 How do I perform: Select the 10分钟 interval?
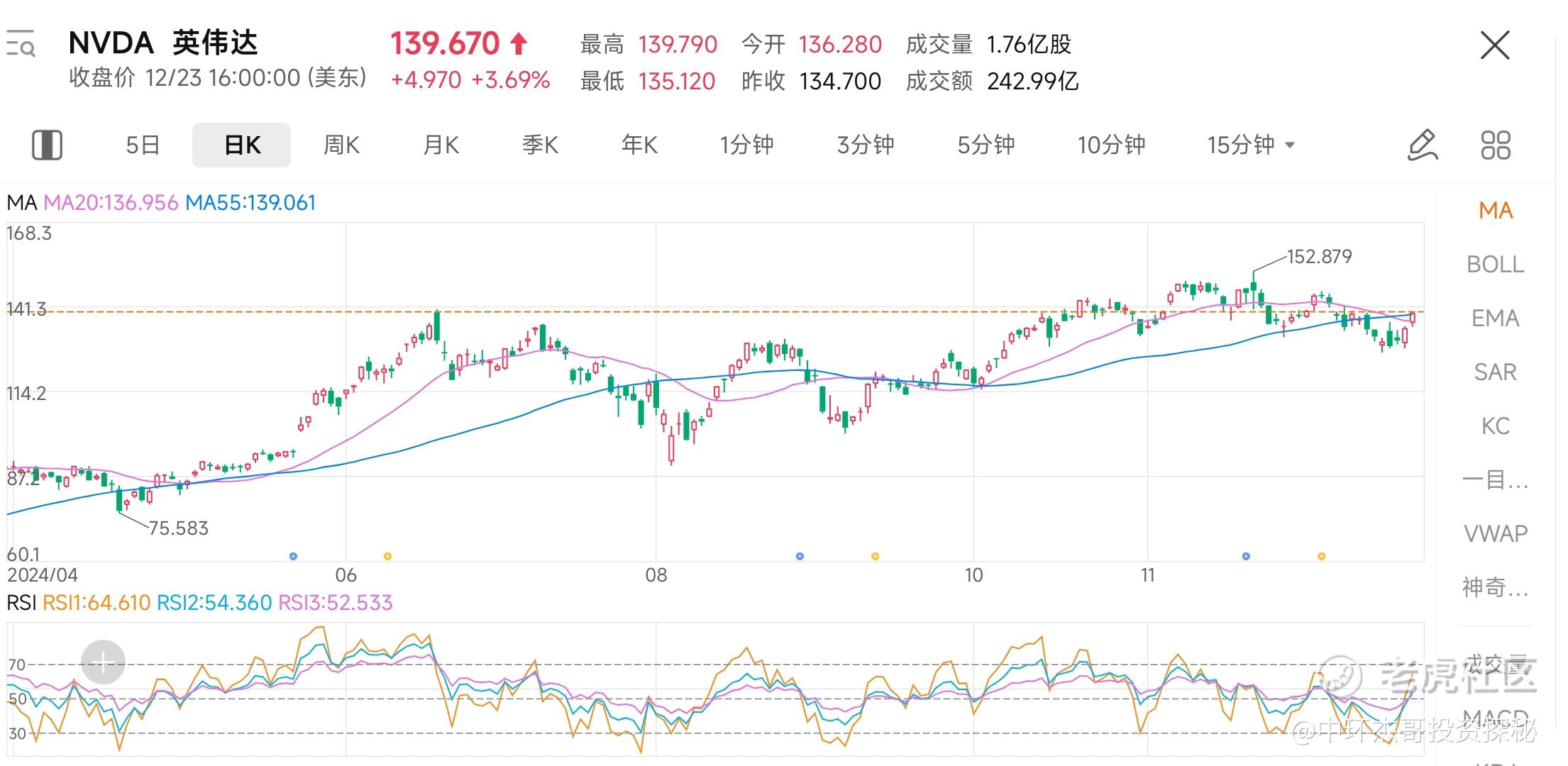pyautogui.click(x=1111, y=145)
